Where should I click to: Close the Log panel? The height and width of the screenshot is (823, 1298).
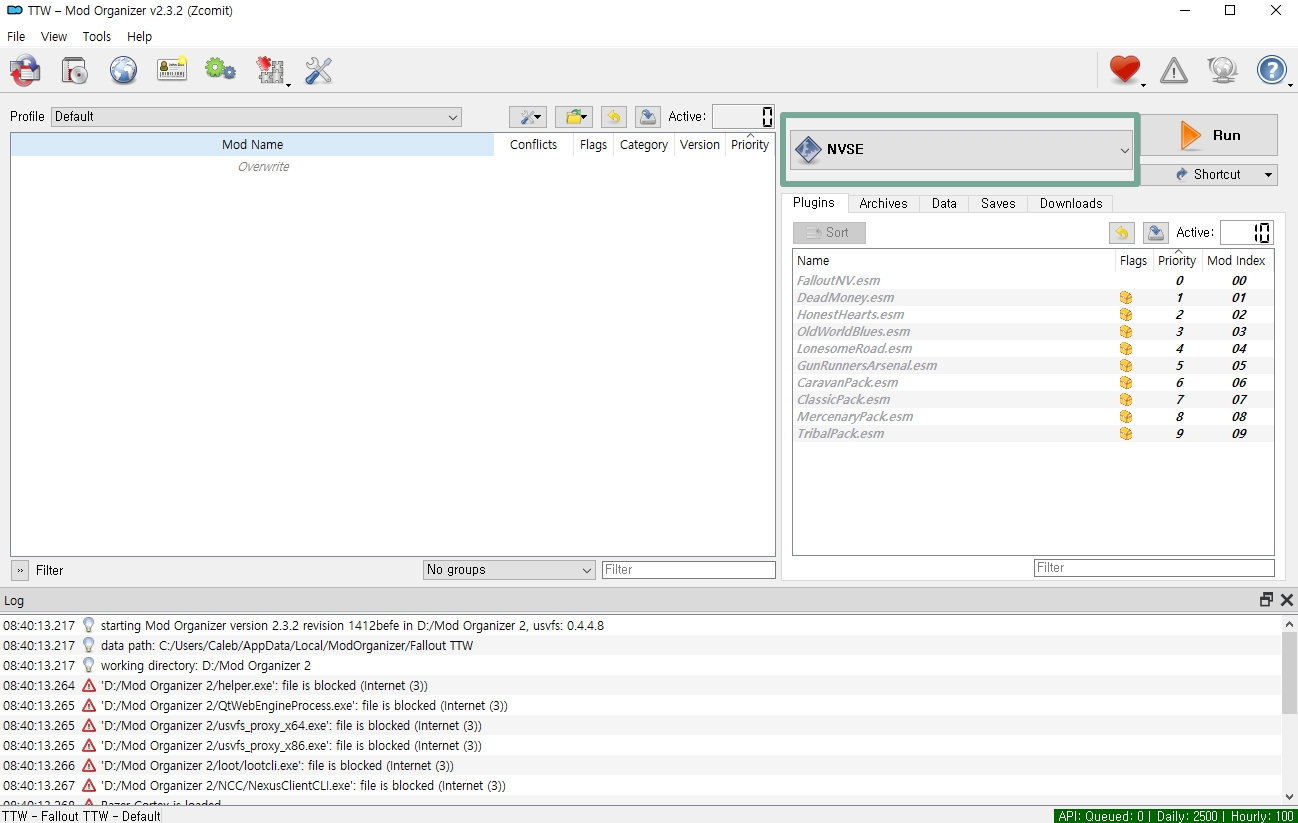click(x=1287, y=600)
